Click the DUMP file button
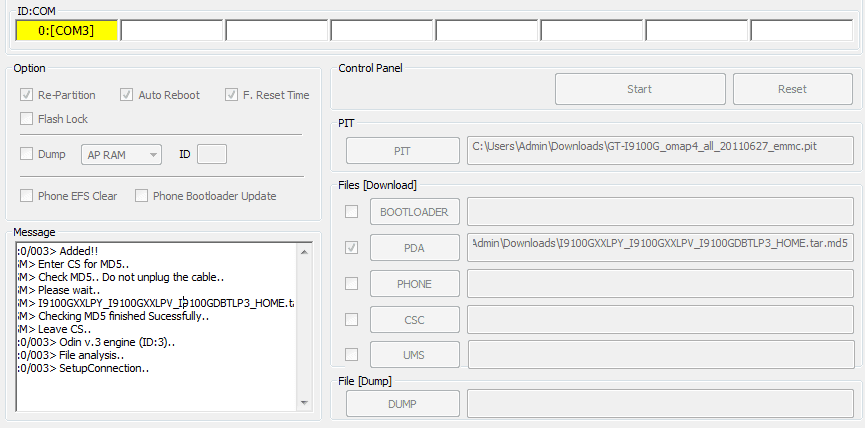The image size is (865, 428). tap(403, 404)
